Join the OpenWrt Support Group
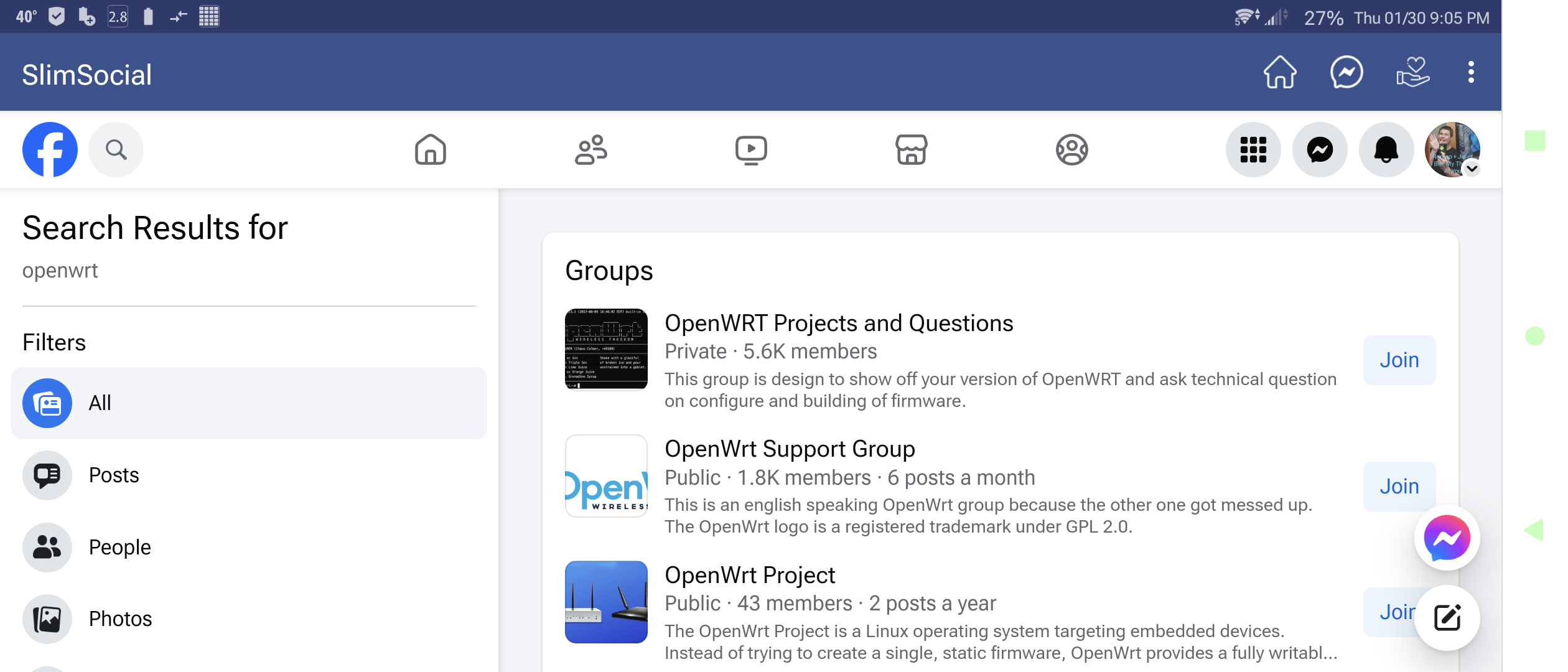 coord(1399,487)
